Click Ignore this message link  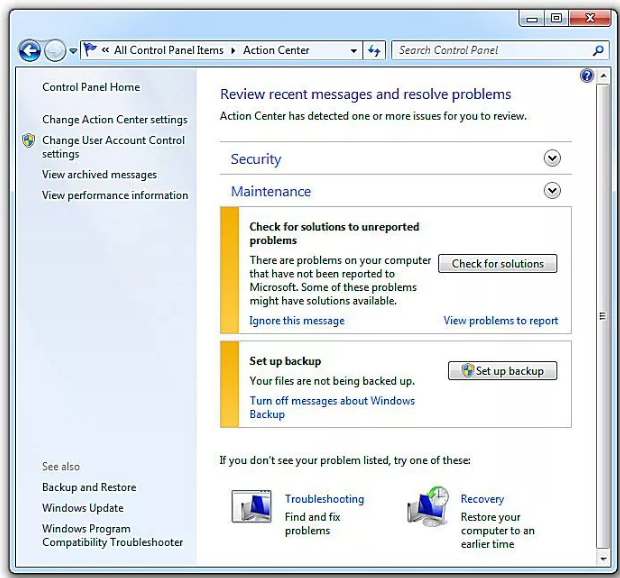tap(297, 321)
